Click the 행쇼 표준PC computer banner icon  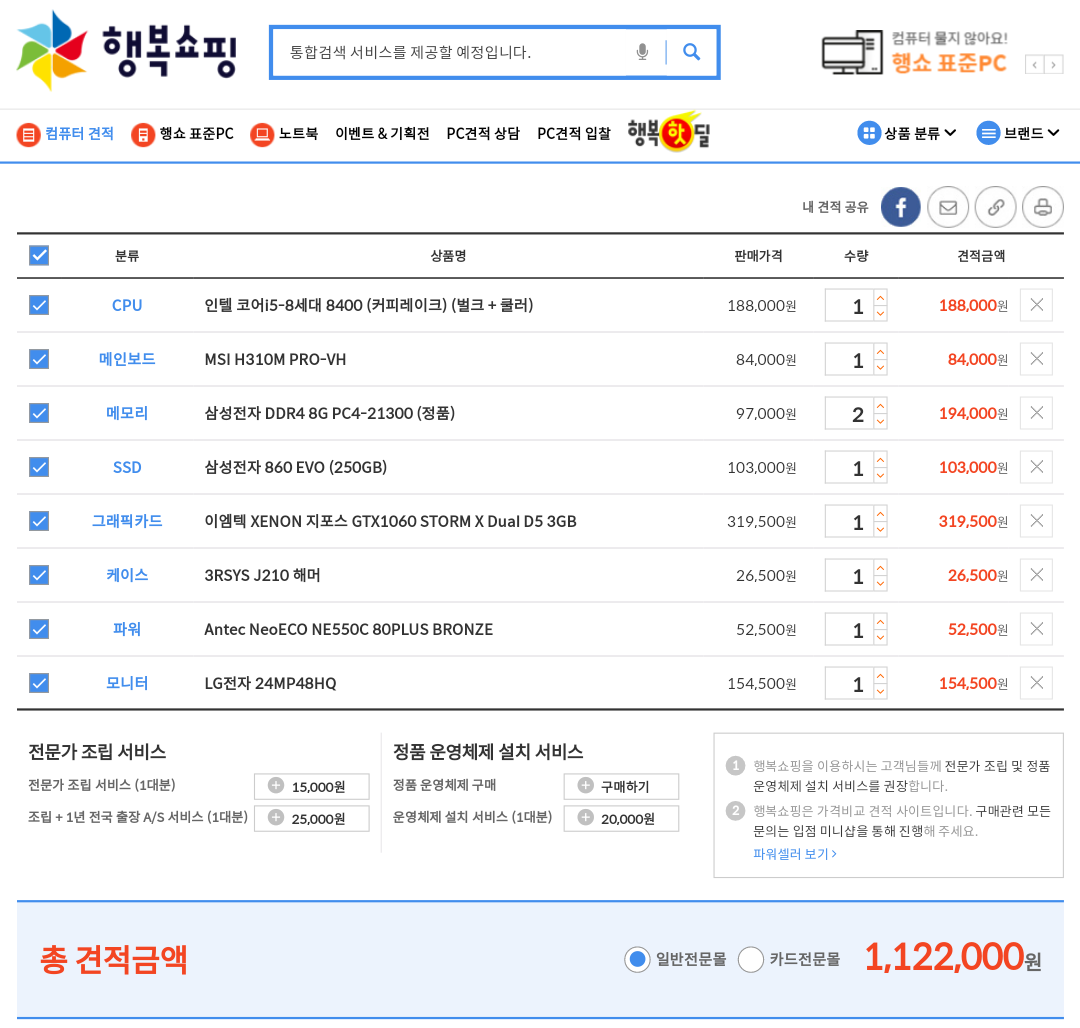tap(852, 52)
